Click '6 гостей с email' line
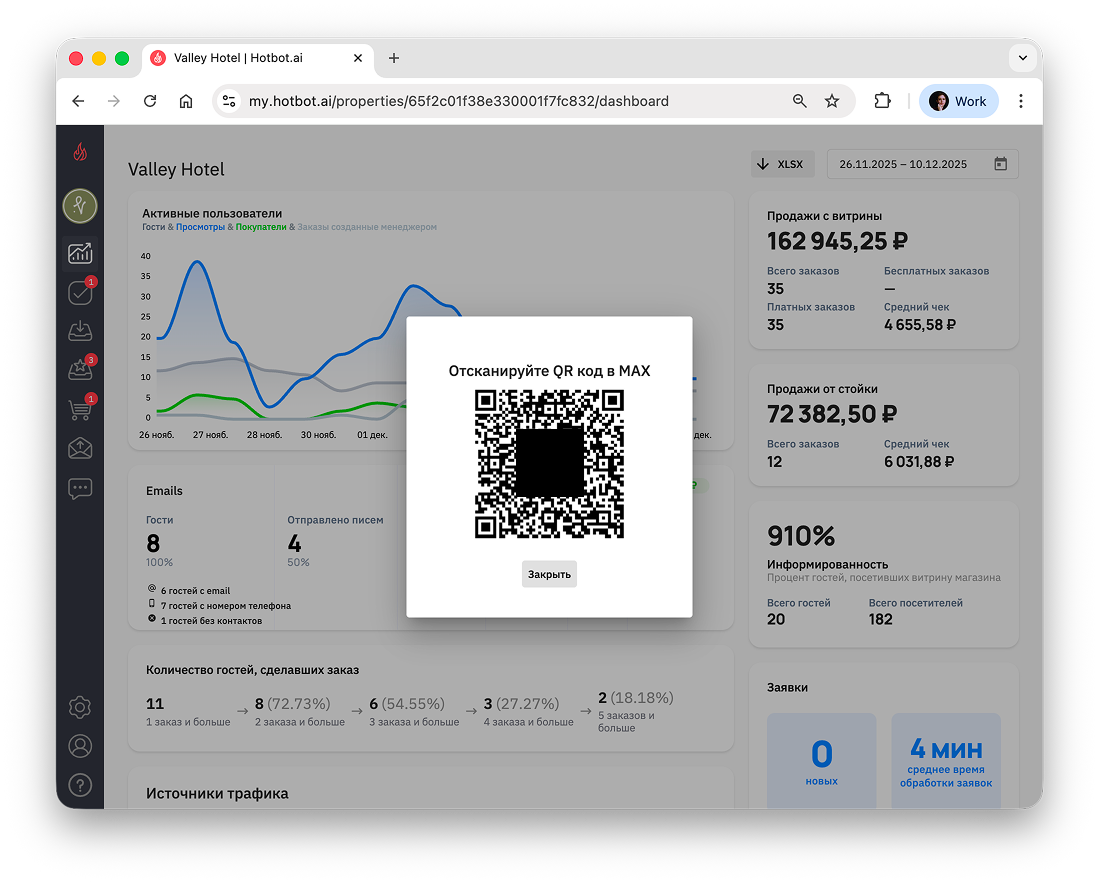Viewport: 1099px width, 883px height. click(196, 591)
